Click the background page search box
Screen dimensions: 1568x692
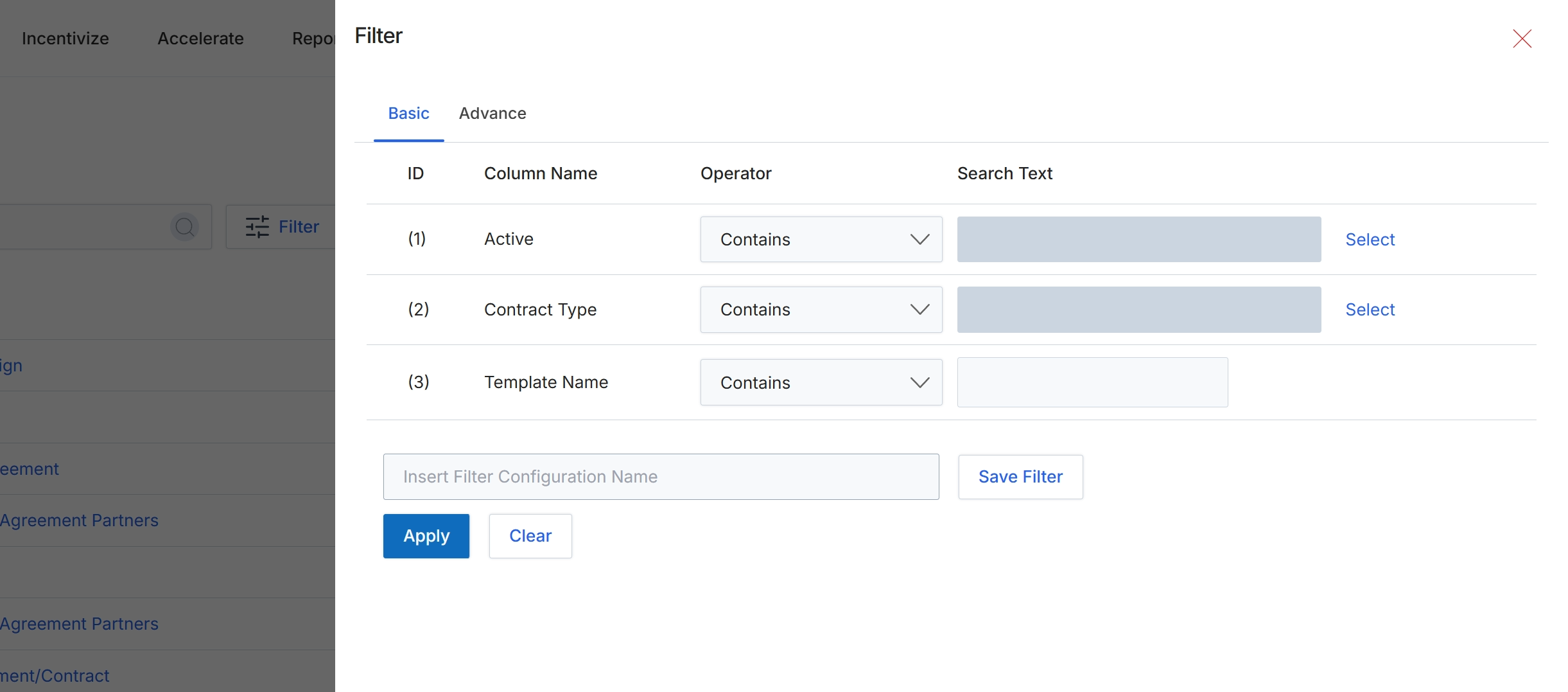pyautogui.click(x=106, y=227)
